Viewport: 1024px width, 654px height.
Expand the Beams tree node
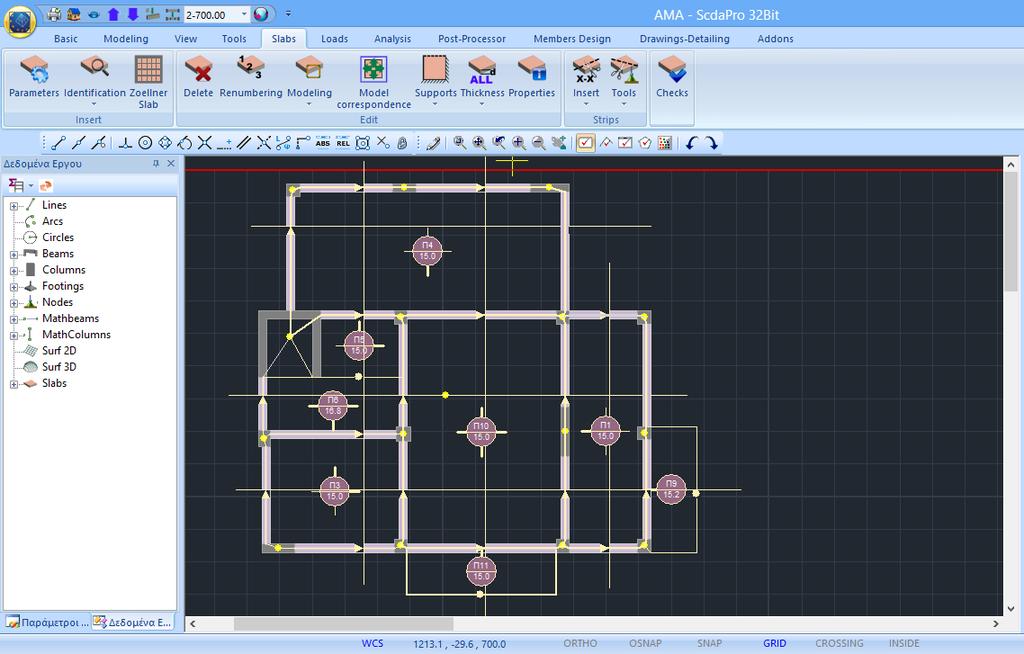[x=14, y=254]
